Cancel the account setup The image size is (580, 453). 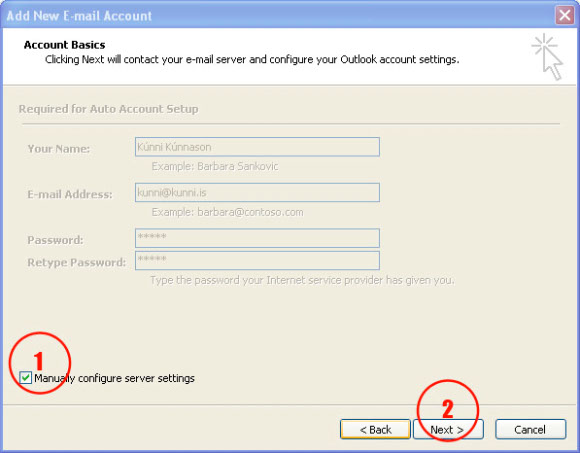click(530, 429)
